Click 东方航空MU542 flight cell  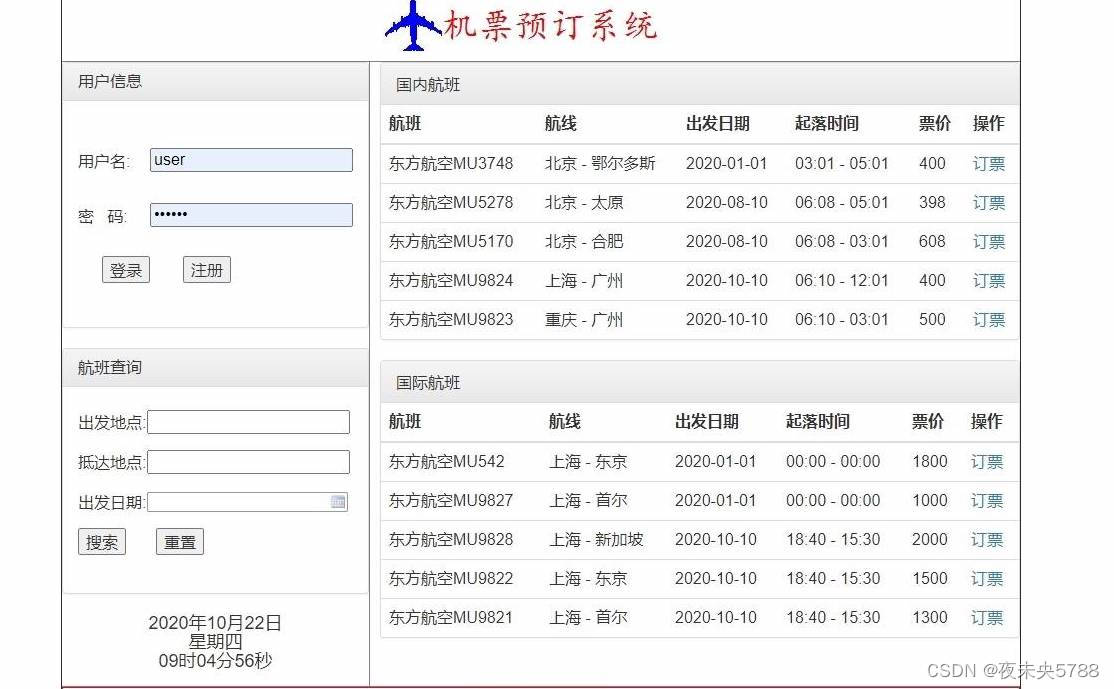click(446, 462)
